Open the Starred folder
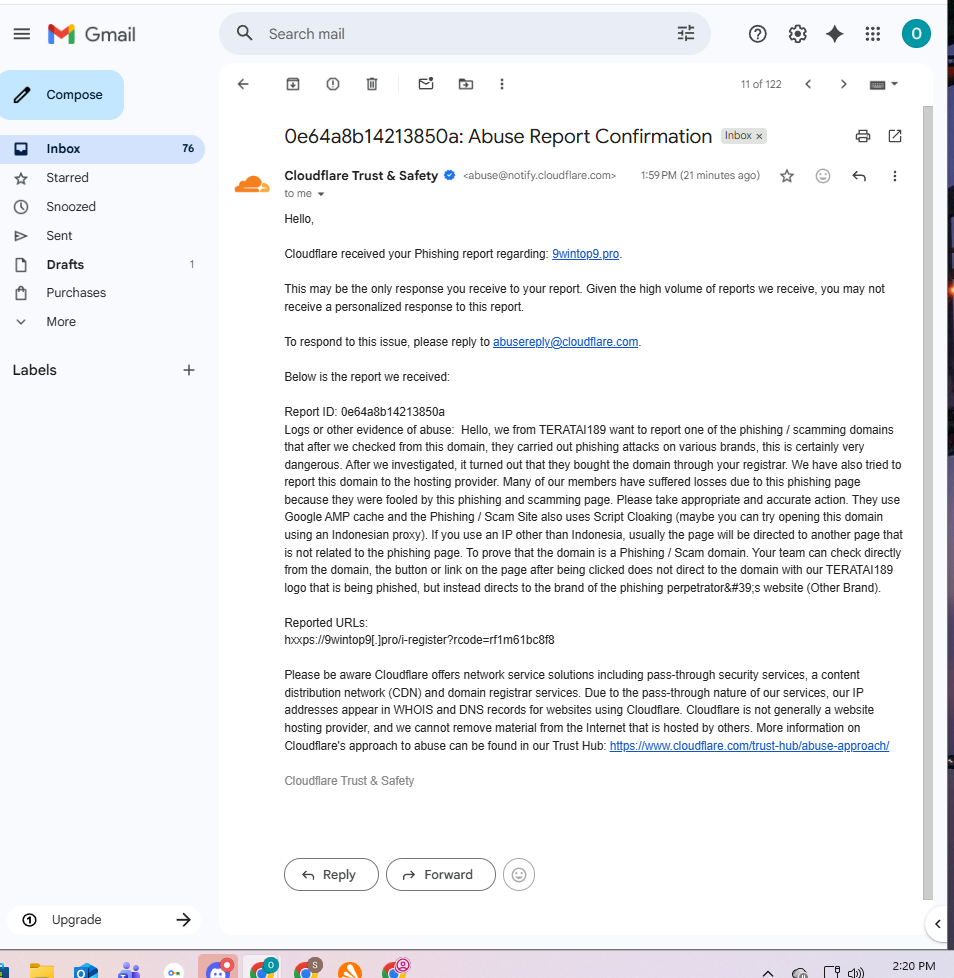Viewport: 954px width, 978px height. (x=102, y=178)
